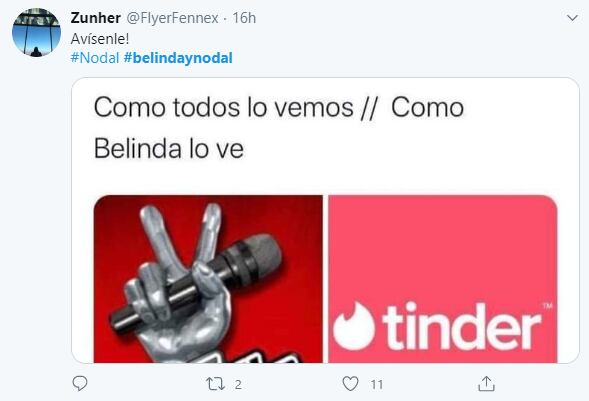589x401 pixels.
Task: Expand the tweet options chevron menu
Action: 572,18
